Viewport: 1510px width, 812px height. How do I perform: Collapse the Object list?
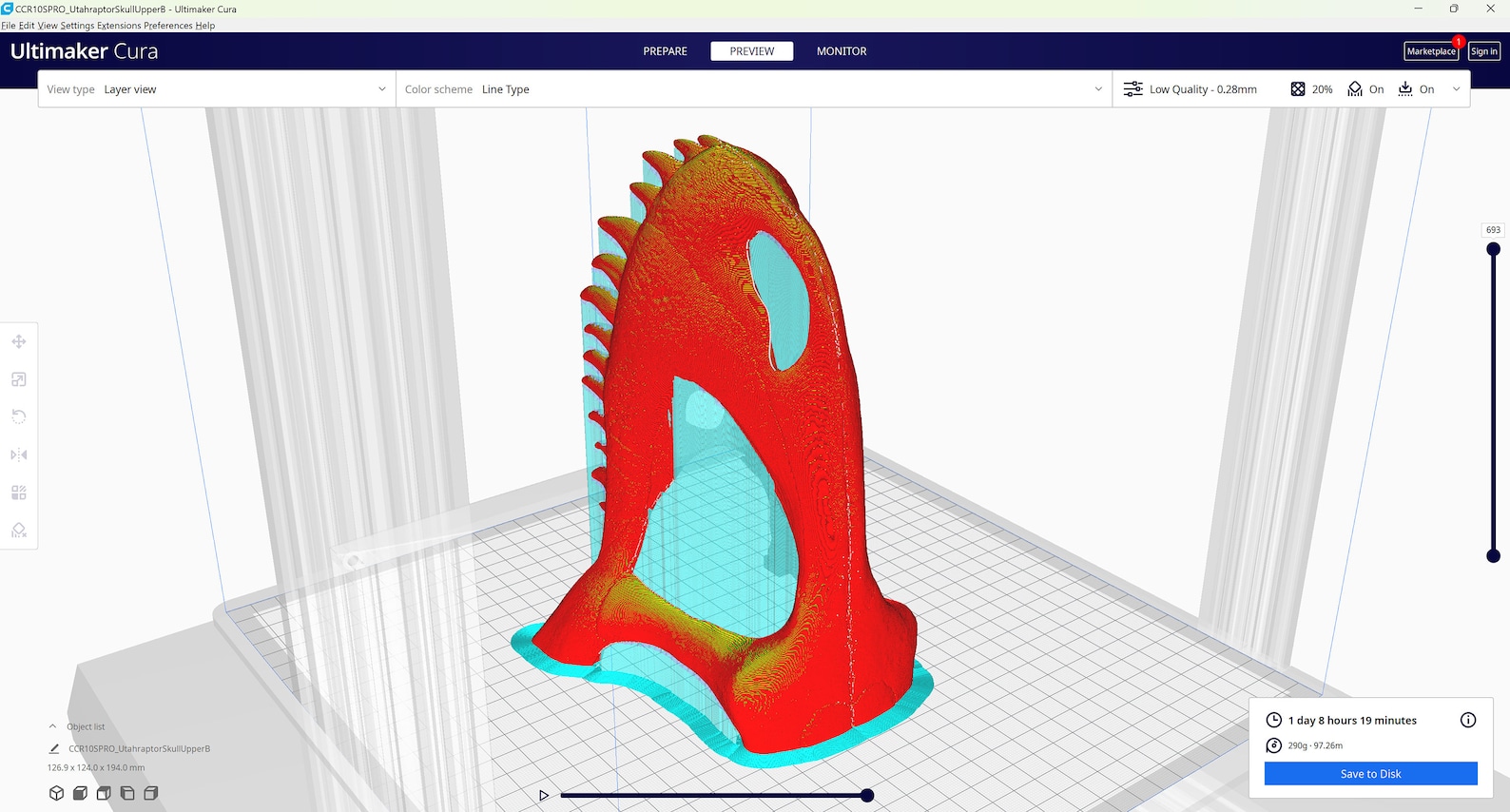pyautogui.click(x=53, y=726)
